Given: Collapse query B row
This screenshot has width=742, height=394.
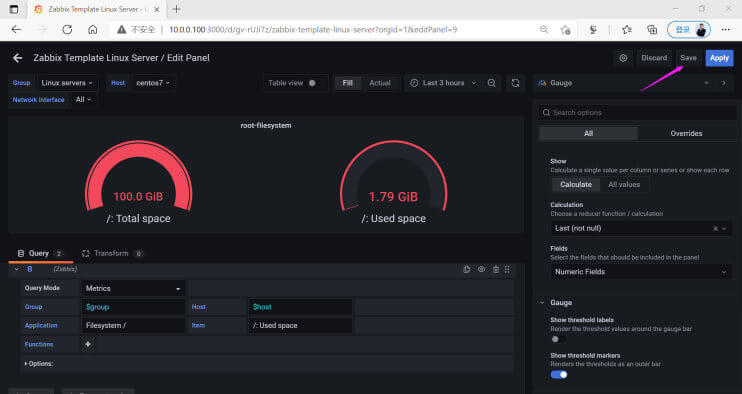Looking at the screenshot, I should 17,269.
